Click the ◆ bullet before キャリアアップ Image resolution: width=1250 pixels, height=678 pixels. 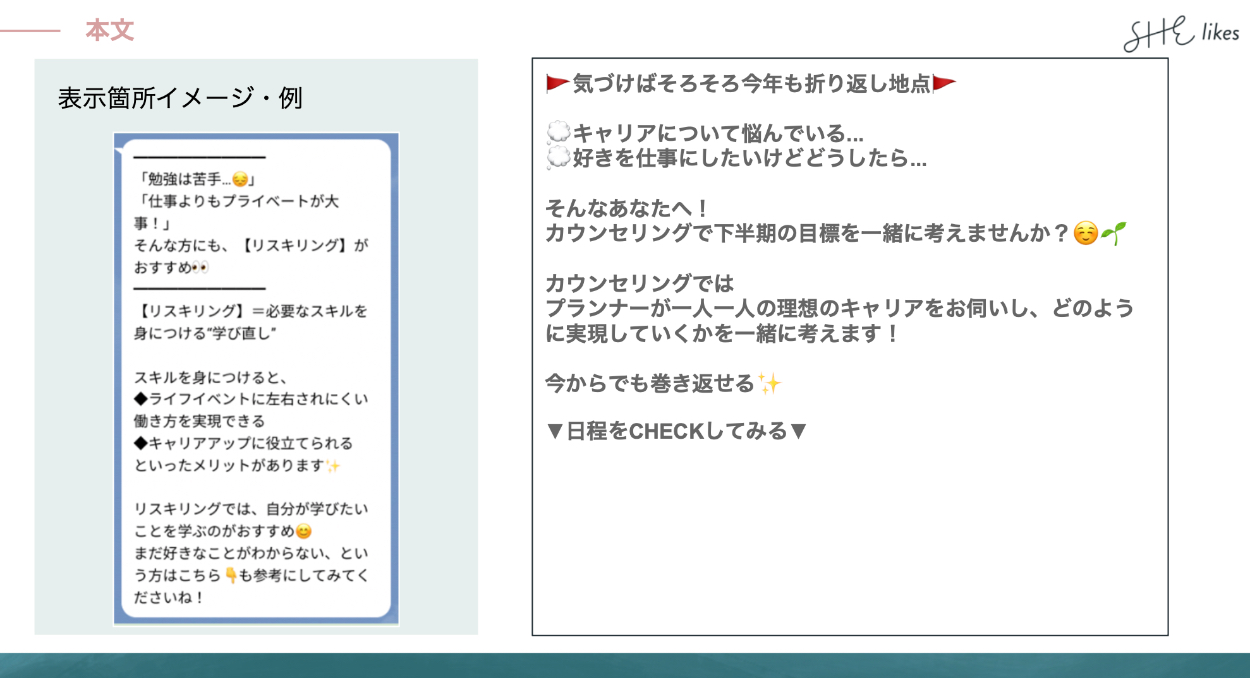click(141, 443)
